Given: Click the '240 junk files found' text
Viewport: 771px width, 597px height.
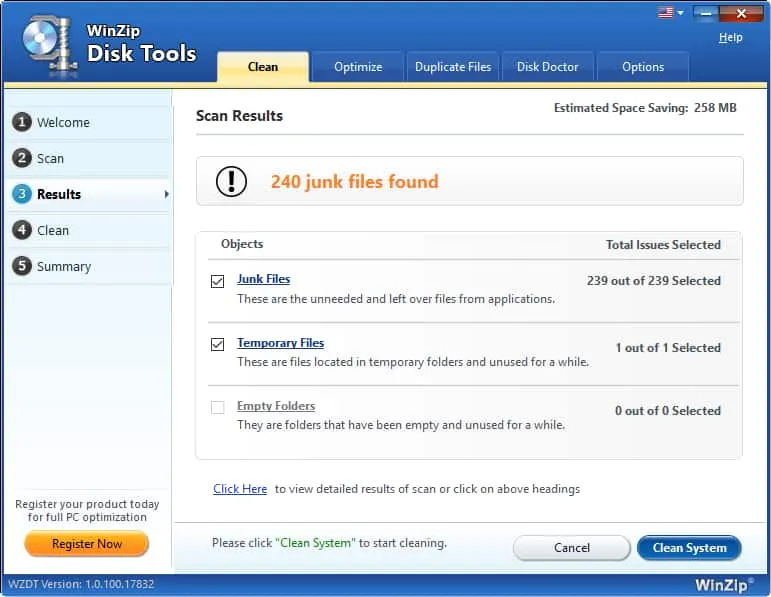Looking at the screenshot, I should point(355,181).
